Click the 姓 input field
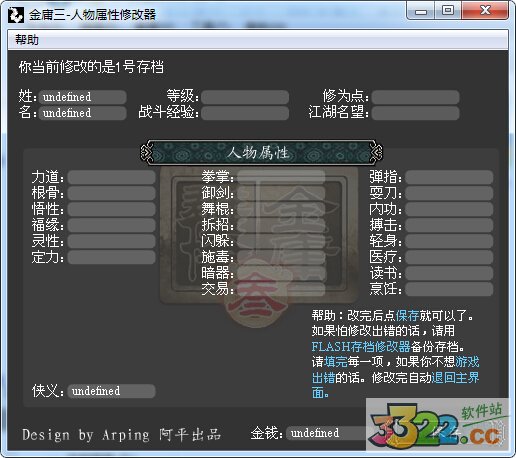Image resolution: width=516 pixels, height=458 pixels. pyautogui.click(x=83, y=97)
